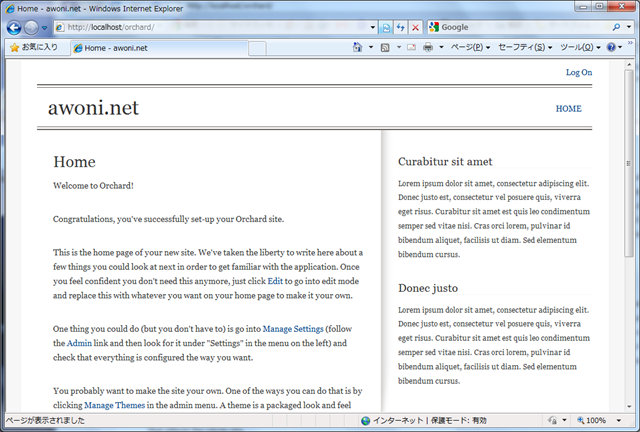Image resolution: width=640 pixels, height=432 pixels.
Task: Open the ツール(O) menu
Action: click(x=580, y=47)
